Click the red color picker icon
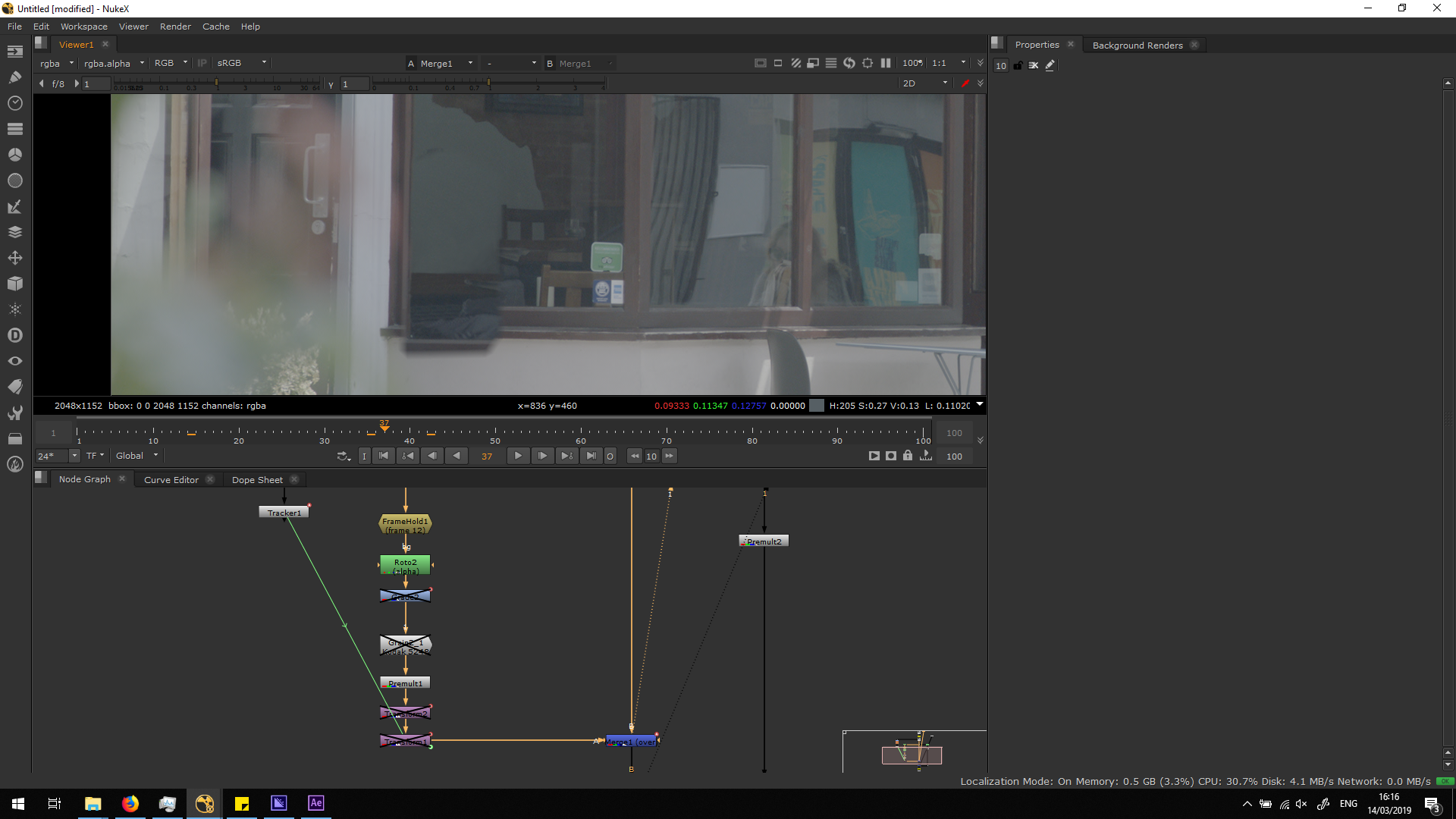 click(x=965, y=83)
